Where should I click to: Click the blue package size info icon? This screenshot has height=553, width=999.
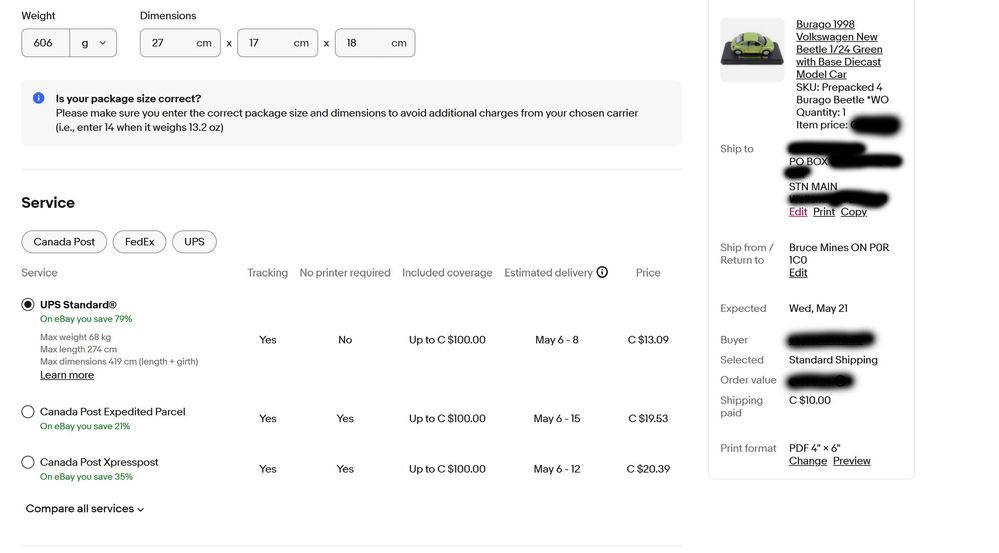coord(39,98)
